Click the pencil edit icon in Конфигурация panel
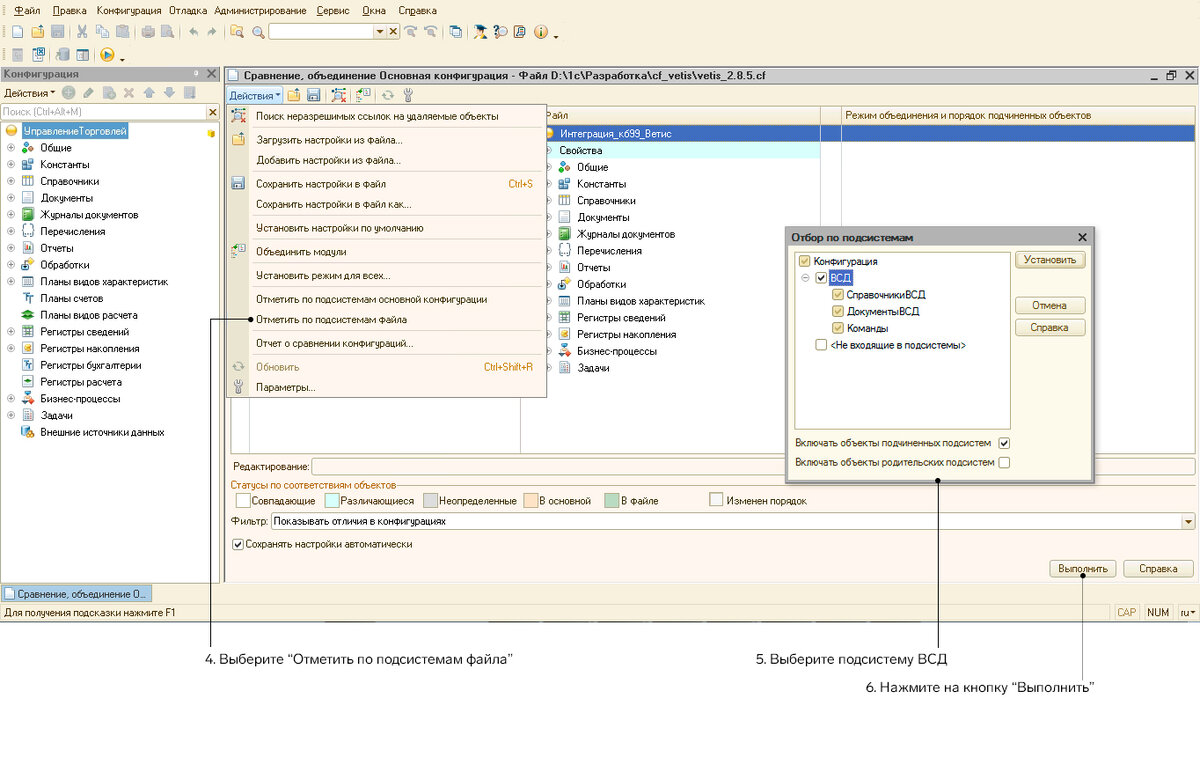Image resolution: width=1200 pixels, height=772 pixels. 89,92
